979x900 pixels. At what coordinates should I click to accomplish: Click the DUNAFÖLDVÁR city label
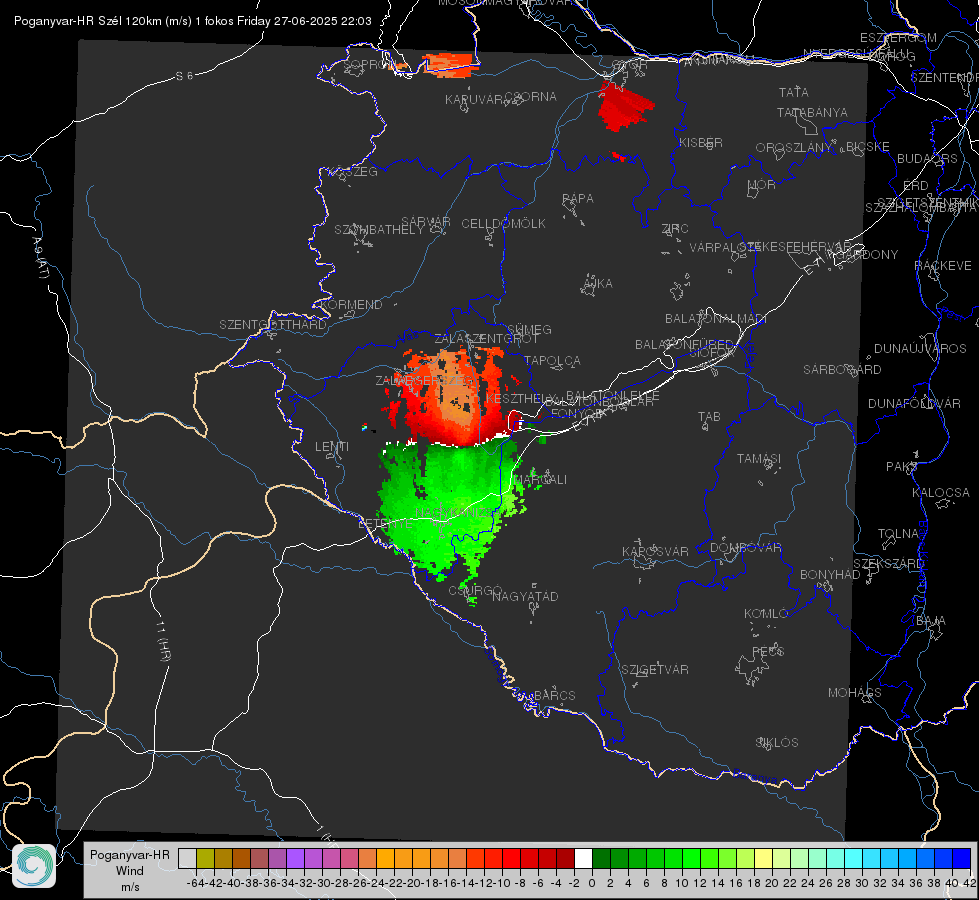tap(914, 403)
